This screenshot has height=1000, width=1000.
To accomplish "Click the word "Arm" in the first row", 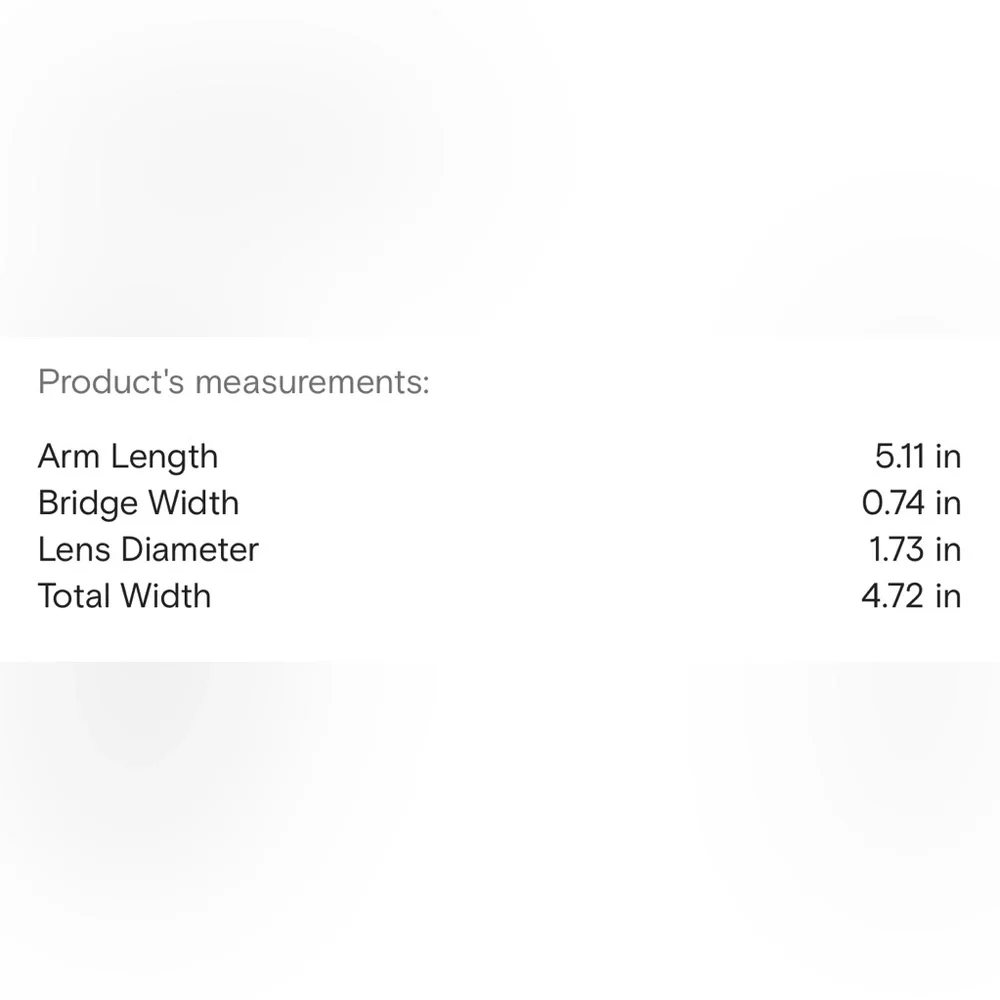I will [x=69, y=457].
